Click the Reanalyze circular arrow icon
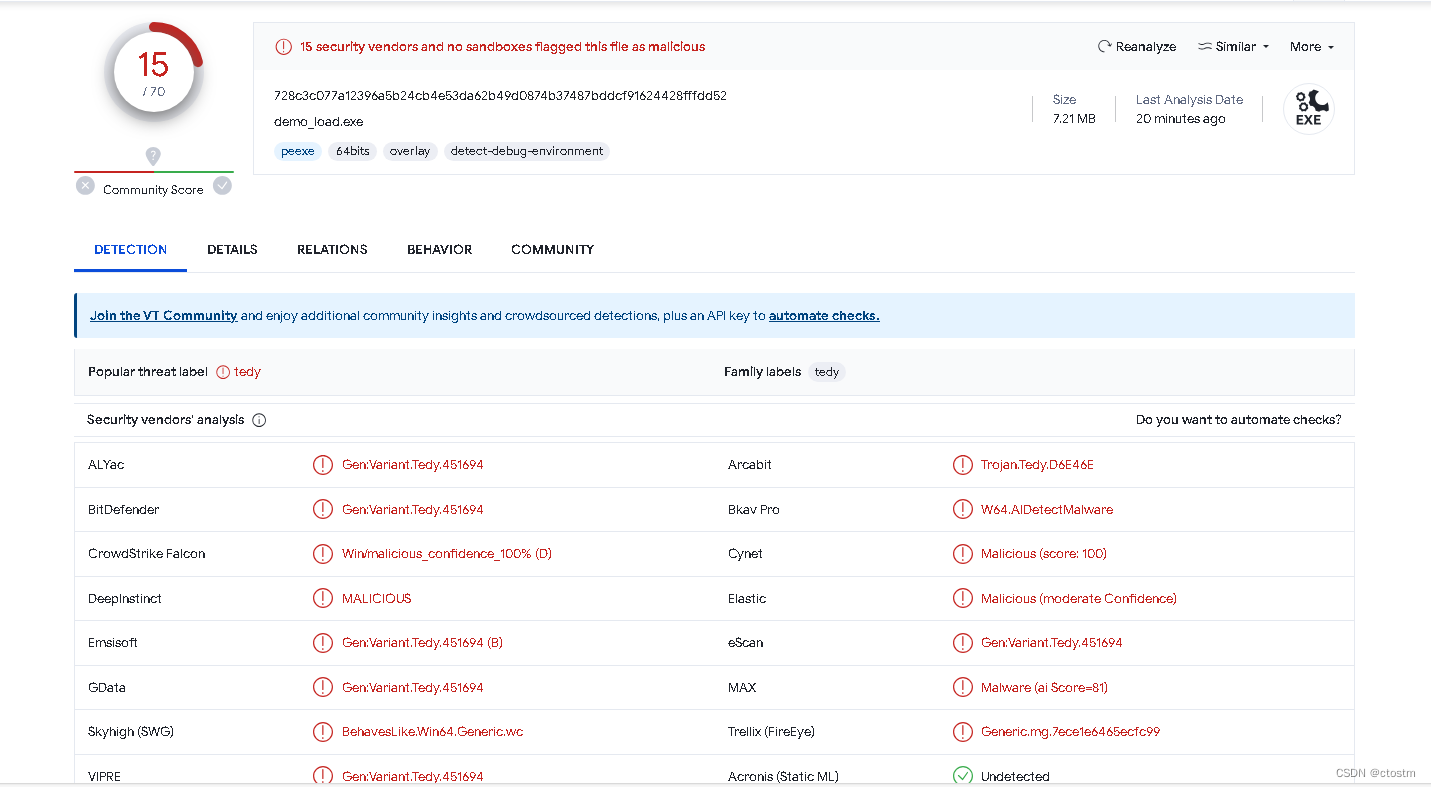 click(x=1105, y=47)
